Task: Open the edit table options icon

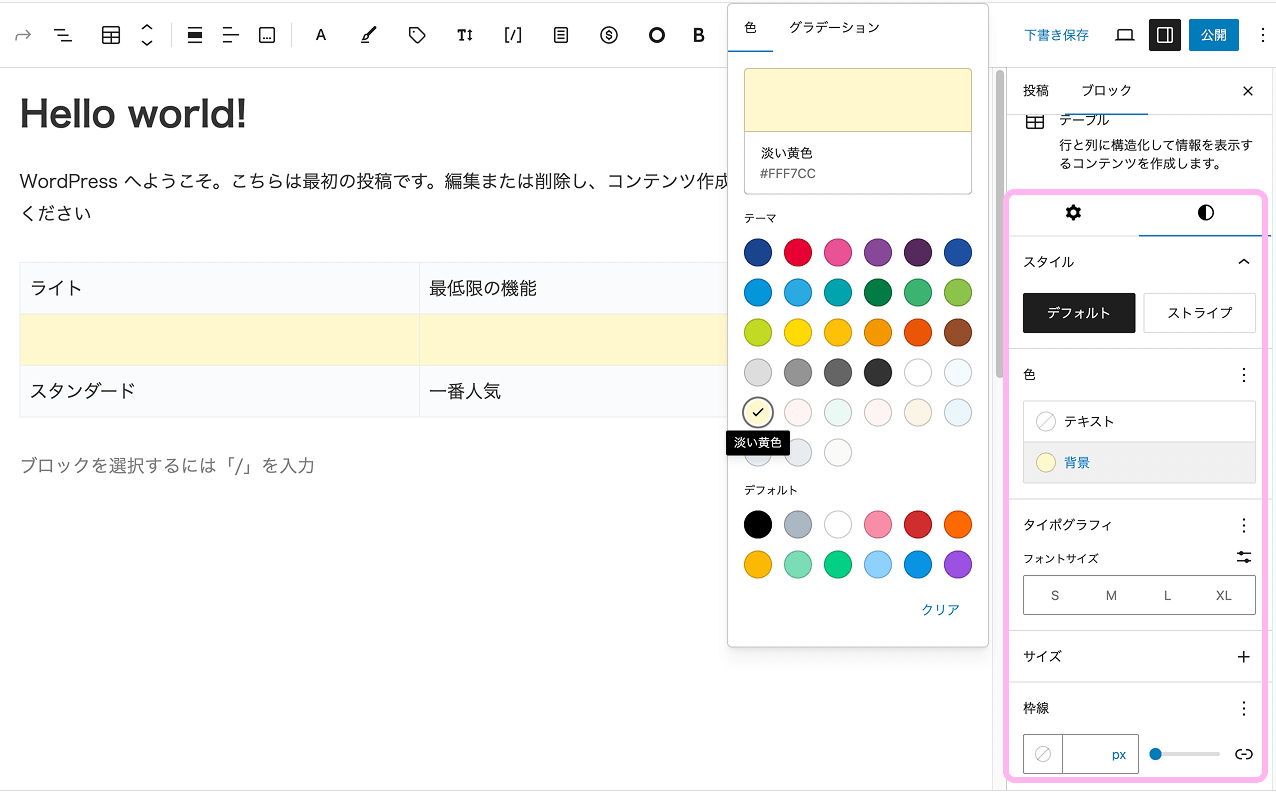Action: (267, 35)
